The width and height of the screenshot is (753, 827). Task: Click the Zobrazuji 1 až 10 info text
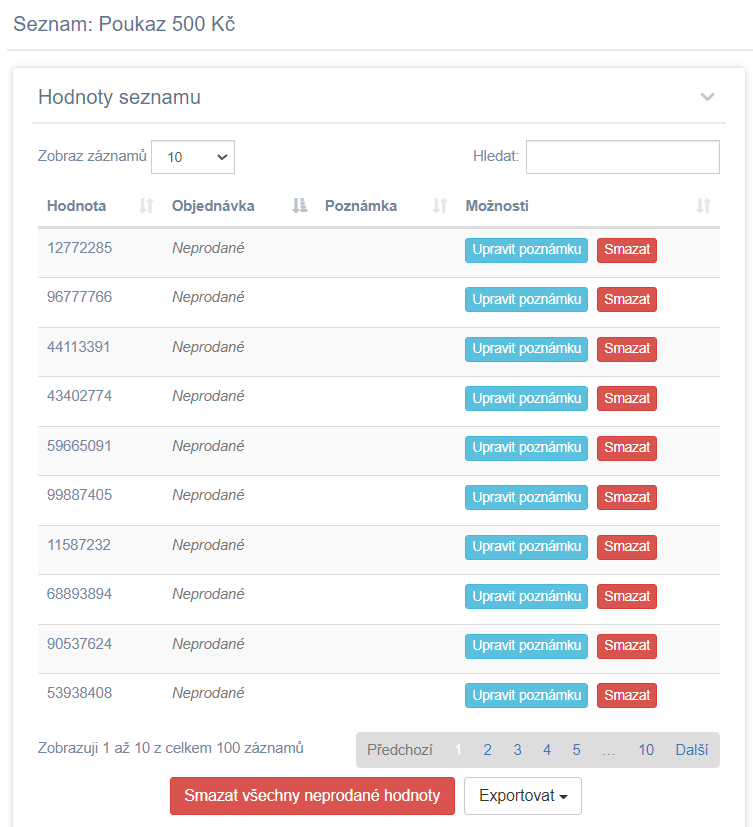point(170,748)
